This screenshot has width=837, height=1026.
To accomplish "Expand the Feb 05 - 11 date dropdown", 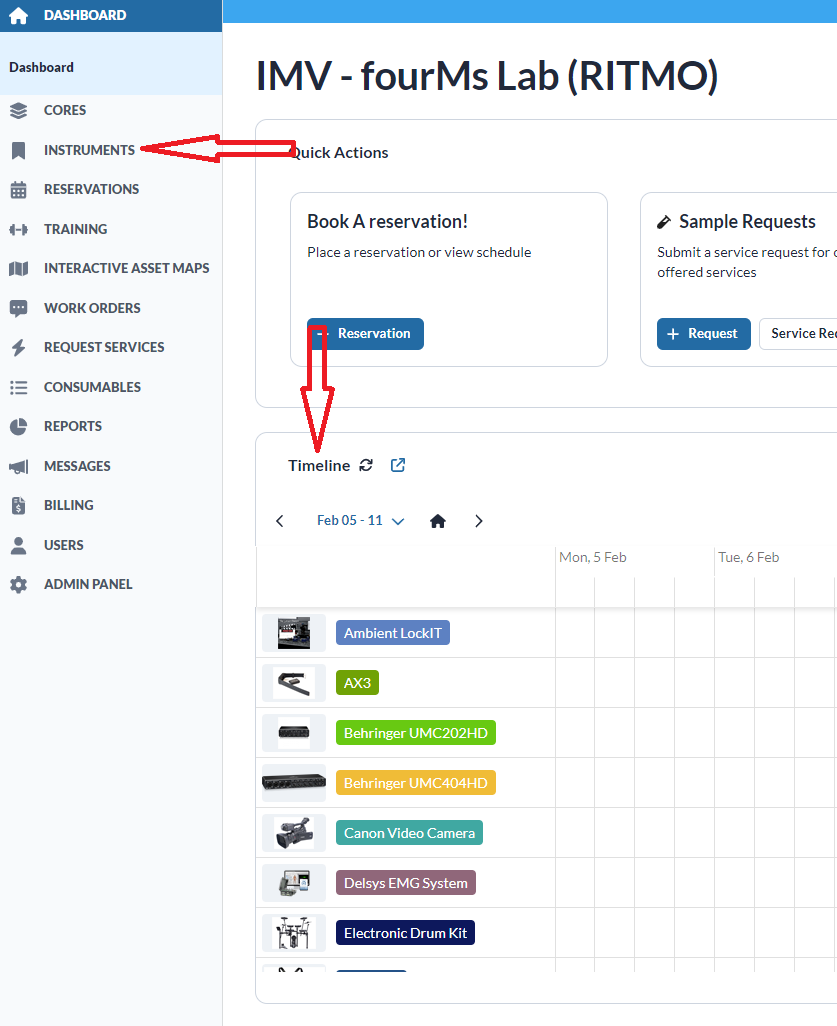I will pos(361,521).
